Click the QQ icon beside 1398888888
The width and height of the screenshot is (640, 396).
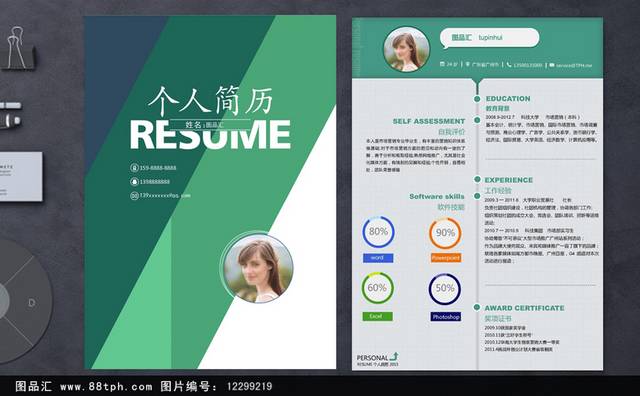tap(134, 182)
